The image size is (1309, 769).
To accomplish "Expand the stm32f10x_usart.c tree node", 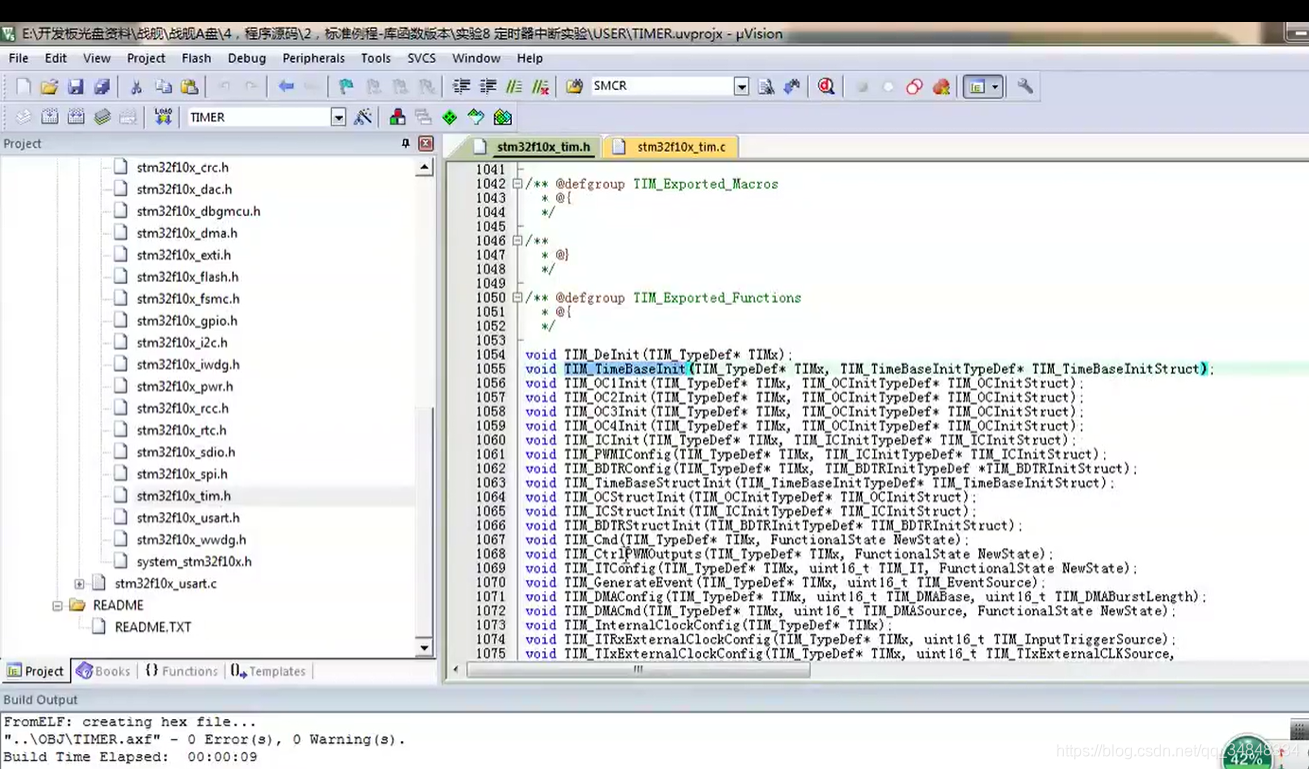I will pyautogui.click(x=79, y=583).
